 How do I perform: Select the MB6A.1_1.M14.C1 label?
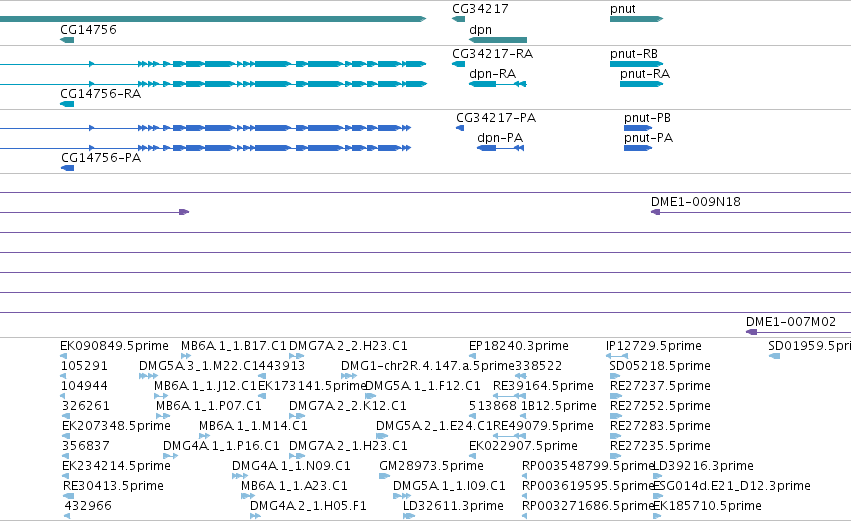[253, 426]
